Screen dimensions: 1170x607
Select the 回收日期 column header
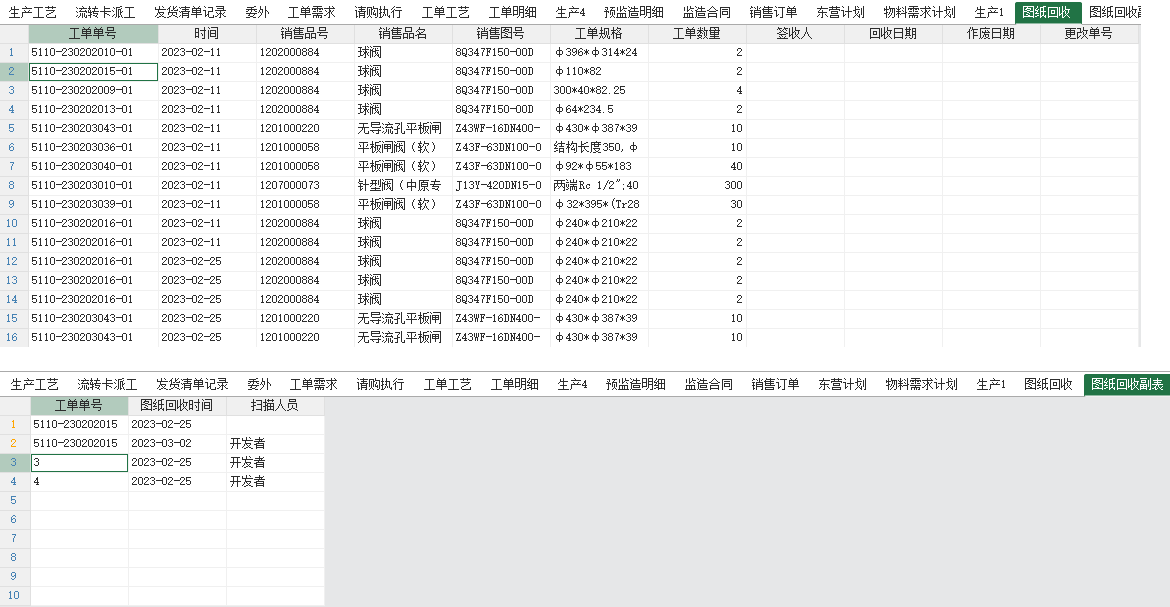pos(893,34)
